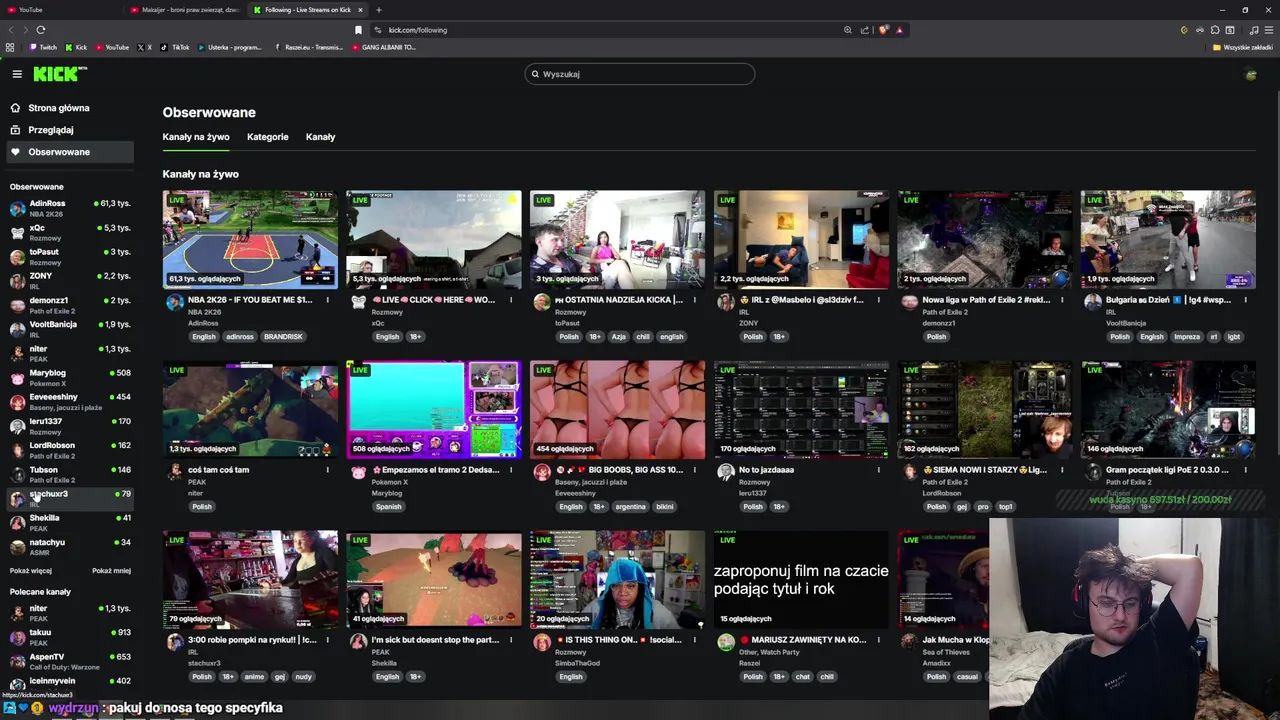Click the user avatar in Kick header
Screen dimensions: 1280x720
[x=1250, y=74]
